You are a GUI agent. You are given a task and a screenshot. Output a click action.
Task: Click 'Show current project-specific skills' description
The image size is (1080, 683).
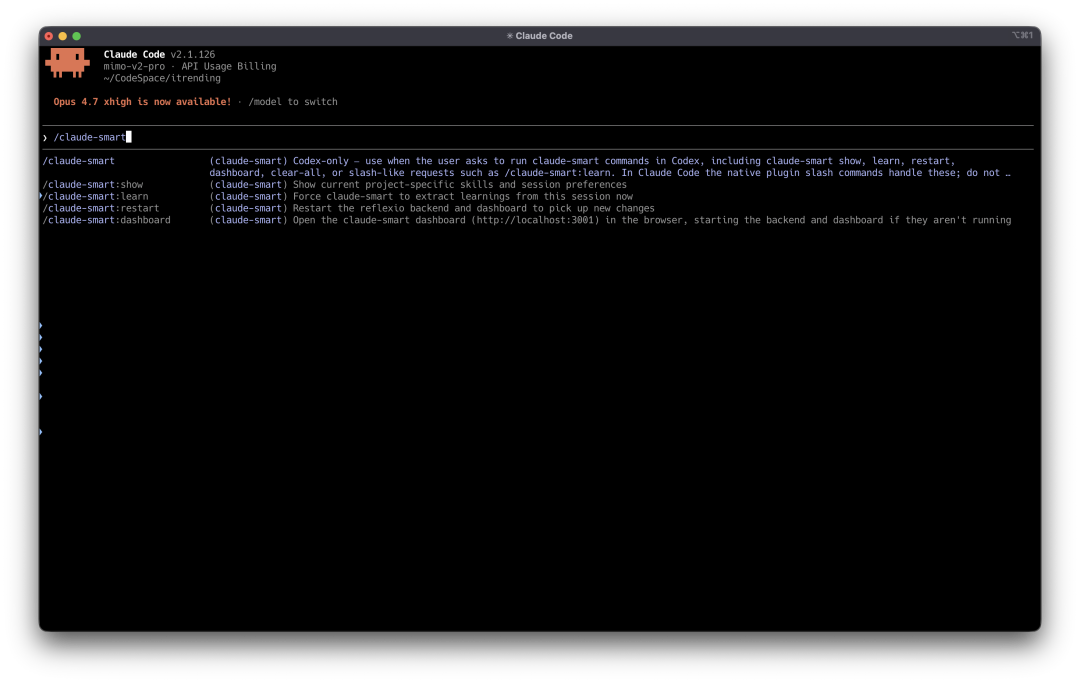(x=459, y=185)
